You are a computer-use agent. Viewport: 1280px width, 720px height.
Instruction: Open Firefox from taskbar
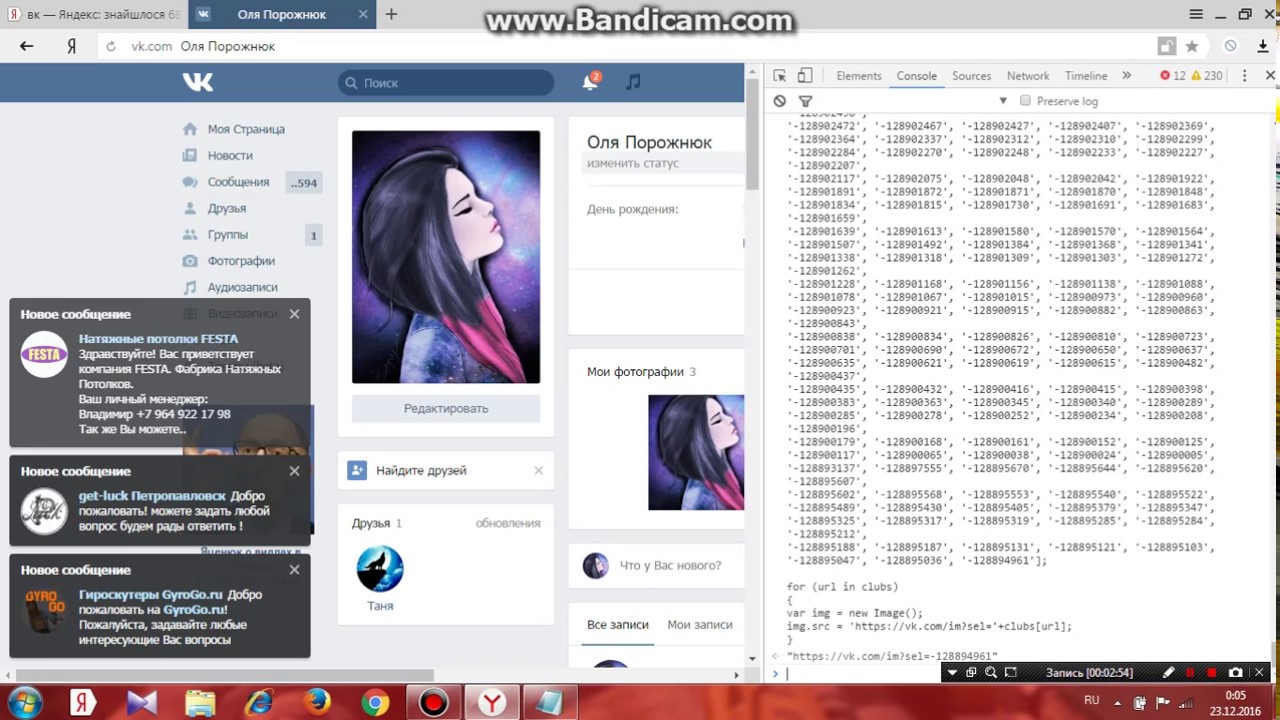point(317,702)
